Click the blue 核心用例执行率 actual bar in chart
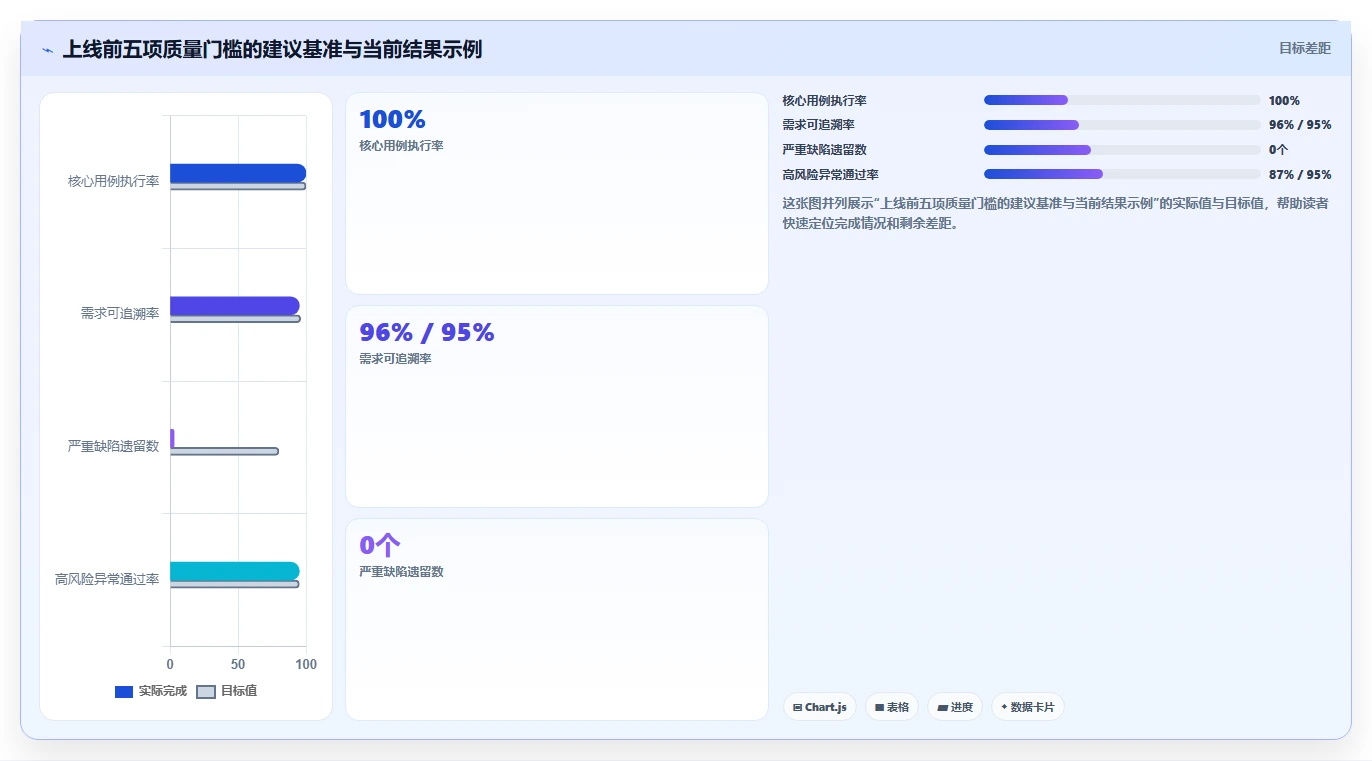This screenshot has height=761, width=1372. [238, 173]
